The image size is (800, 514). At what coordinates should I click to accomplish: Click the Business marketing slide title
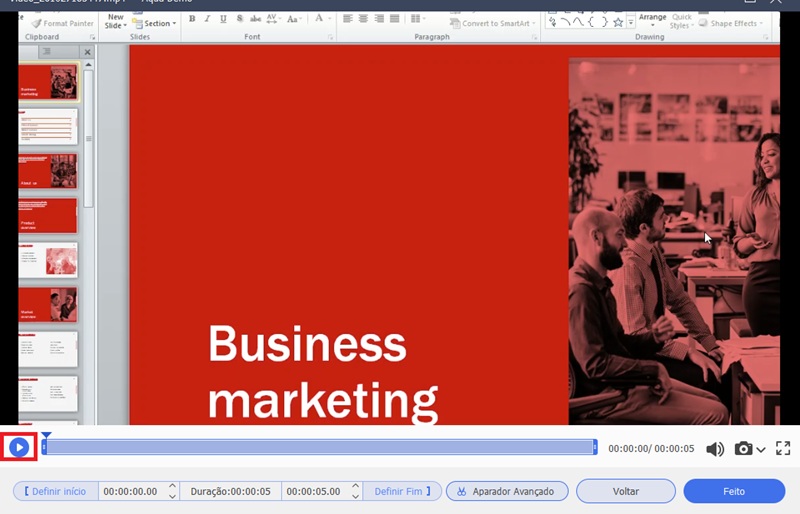pyautogui.click(x=322, y=372)
